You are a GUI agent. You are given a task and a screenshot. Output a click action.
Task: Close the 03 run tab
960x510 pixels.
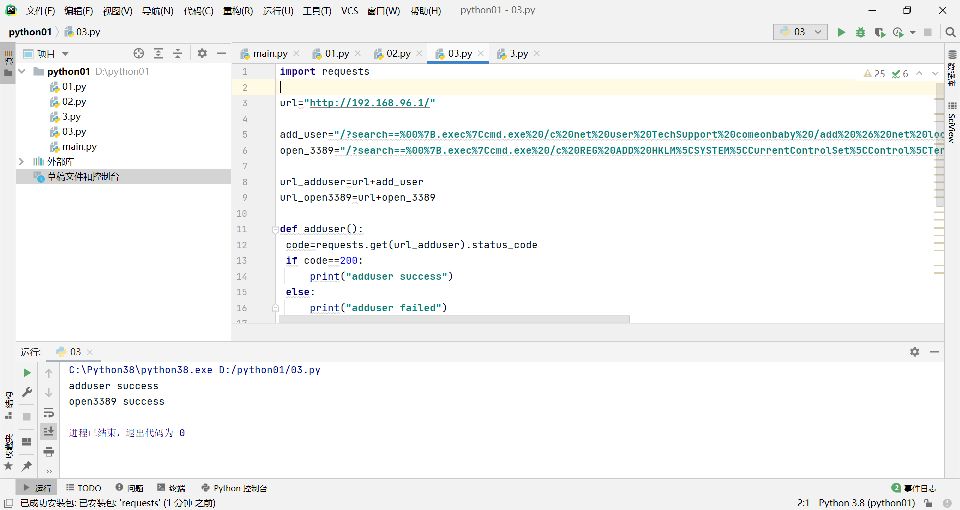(x=90, y=351)
